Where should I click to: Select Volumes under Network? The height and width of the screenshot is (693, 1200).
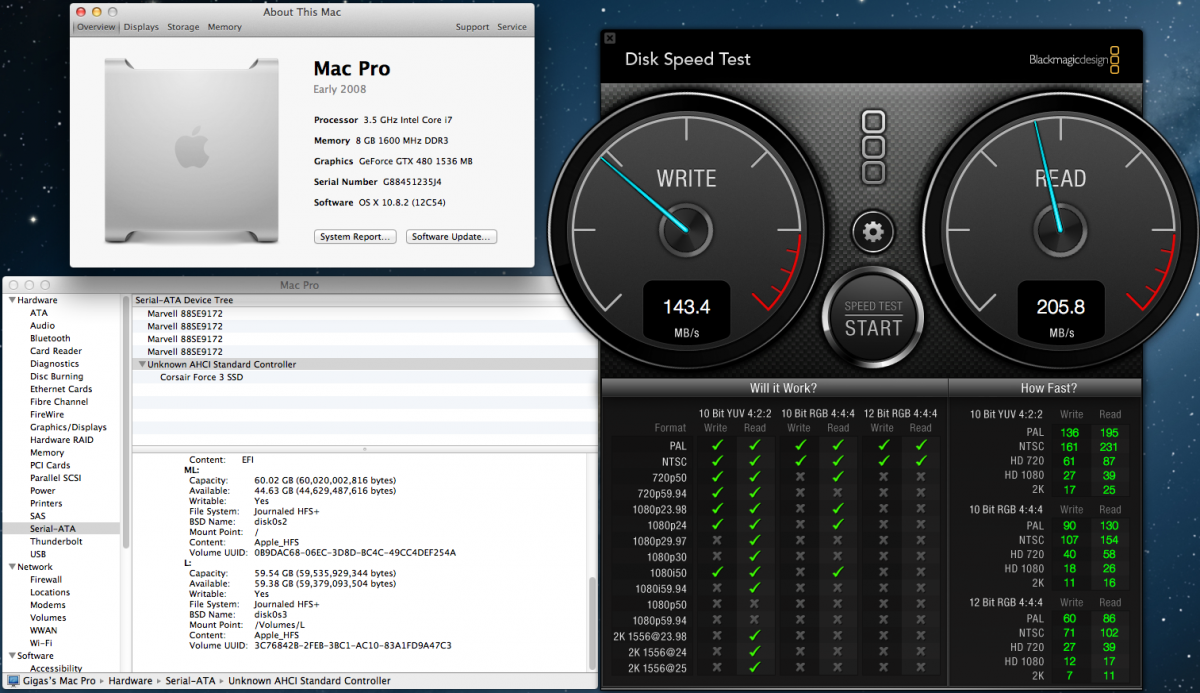click(x=48, y=618)
